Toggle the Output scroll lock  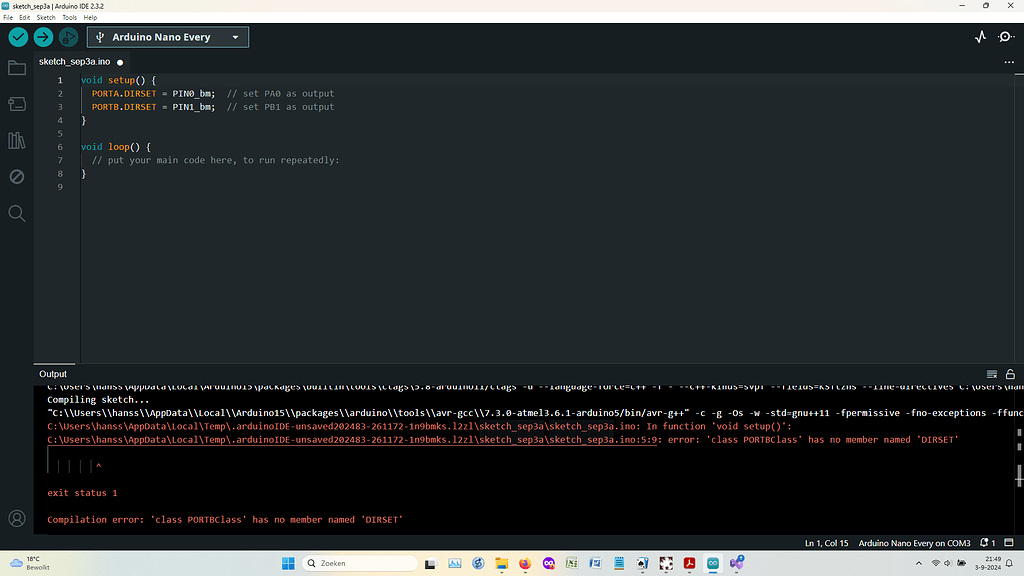point(1012,373)
